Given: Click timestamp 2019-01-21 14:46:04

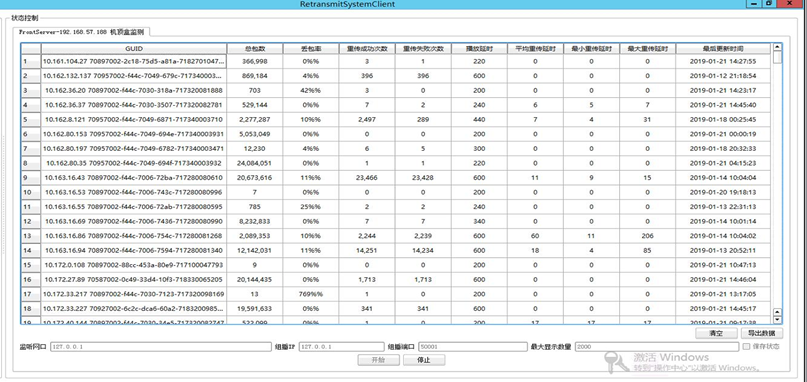Looking at the screenshot, I should click(x=723, y=280).
